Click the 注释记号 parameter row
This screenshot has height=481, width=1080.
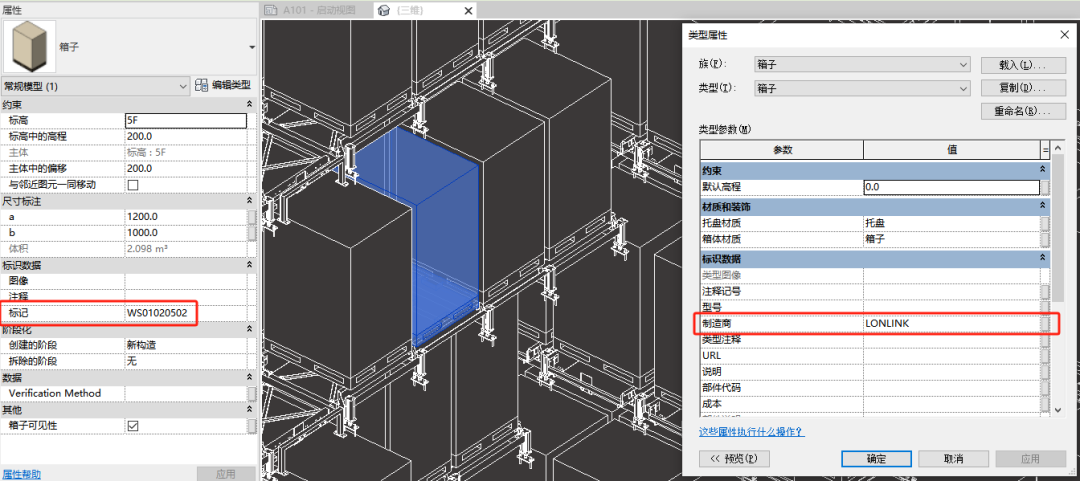[x=875, y=291]
